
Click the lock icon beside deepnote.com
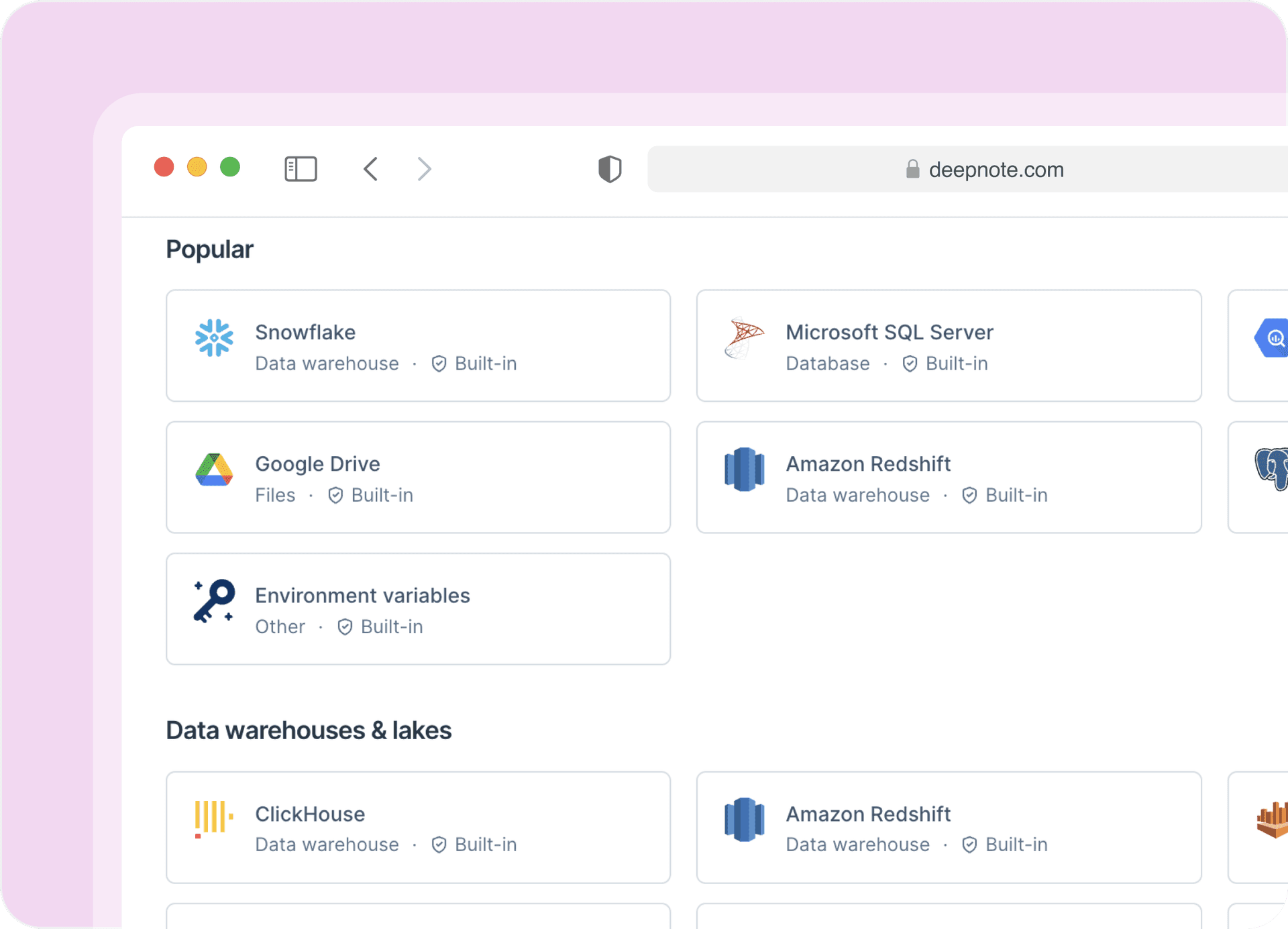click(x=912, y=169)
